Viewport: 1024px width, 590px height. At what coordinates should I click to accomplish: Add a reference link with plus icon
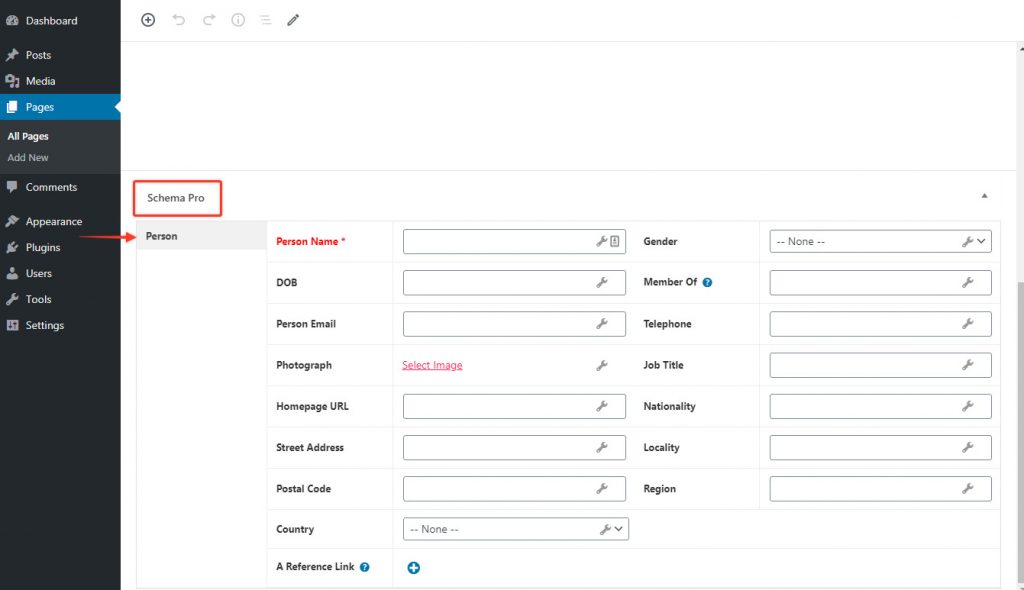coord(414,568)
